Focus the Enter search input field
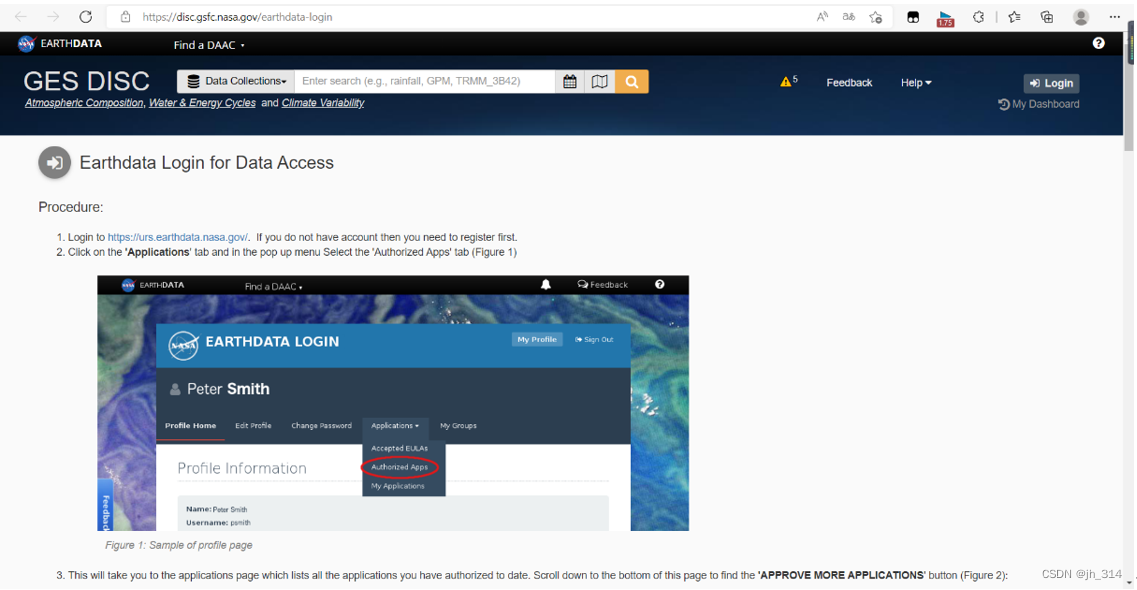Image resolution: width=1137 pixels, height=590 pixels. (x=425, y=81)
